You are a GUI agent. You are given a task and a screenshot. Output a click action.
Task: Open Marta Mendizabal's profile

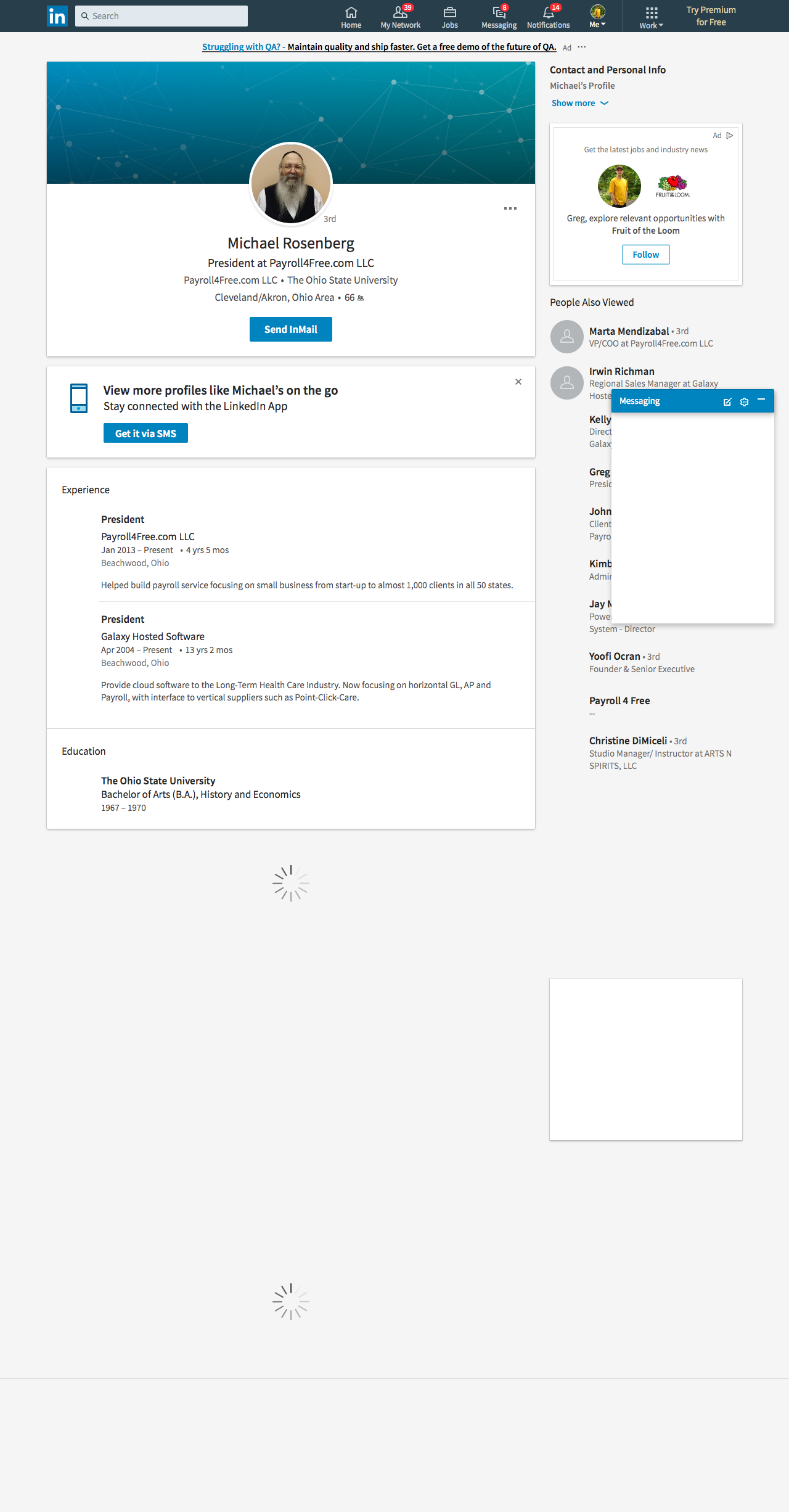coord(629,331)
